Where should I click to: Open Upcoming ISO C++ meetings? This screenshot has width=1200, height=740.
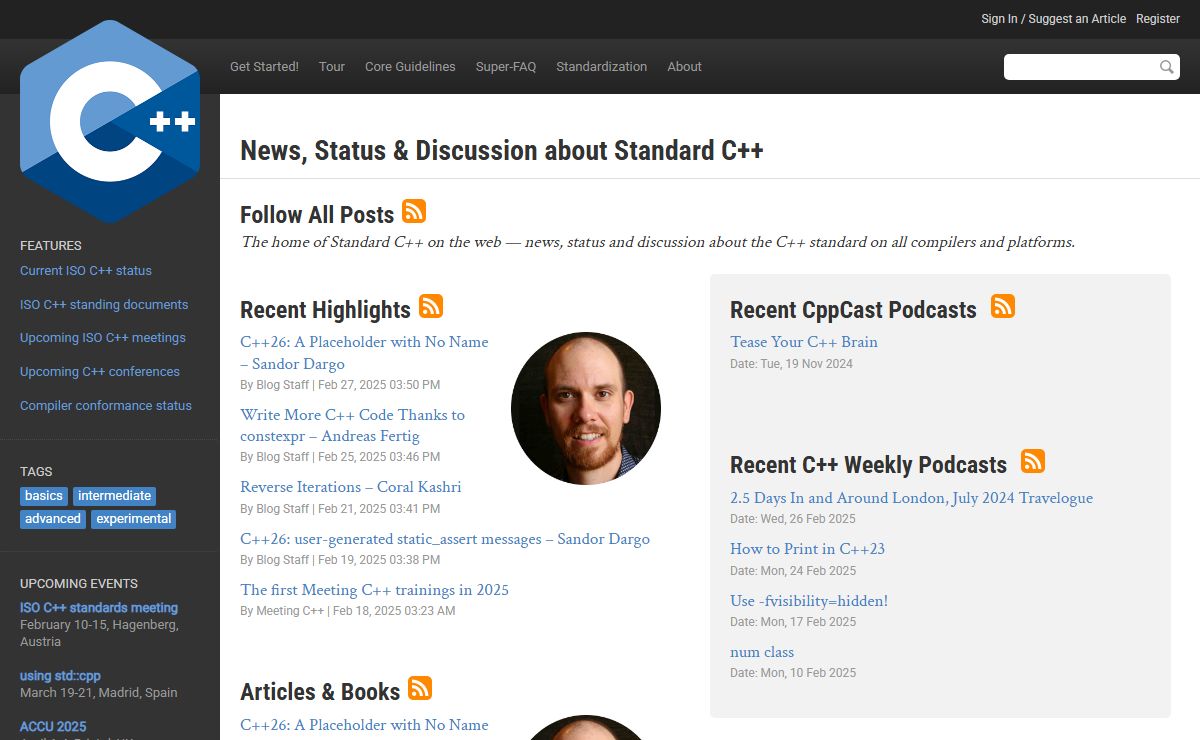coord(103,338)
